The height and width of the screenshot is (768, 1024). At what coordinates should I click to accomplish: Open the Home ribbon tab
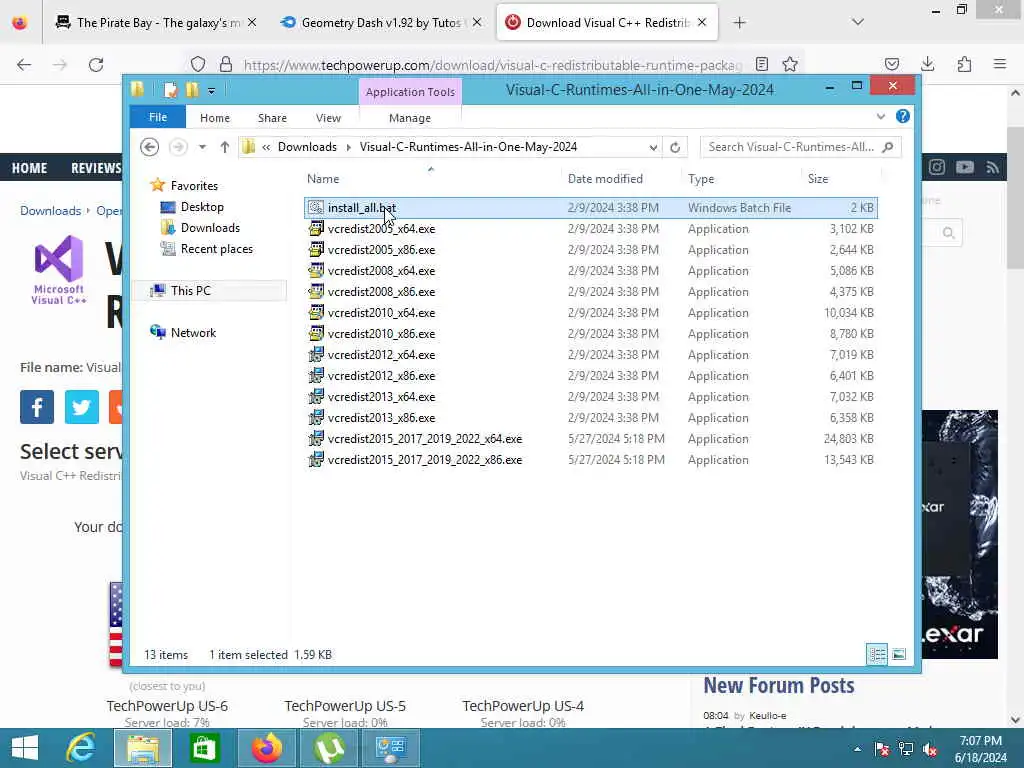(215, 118)
